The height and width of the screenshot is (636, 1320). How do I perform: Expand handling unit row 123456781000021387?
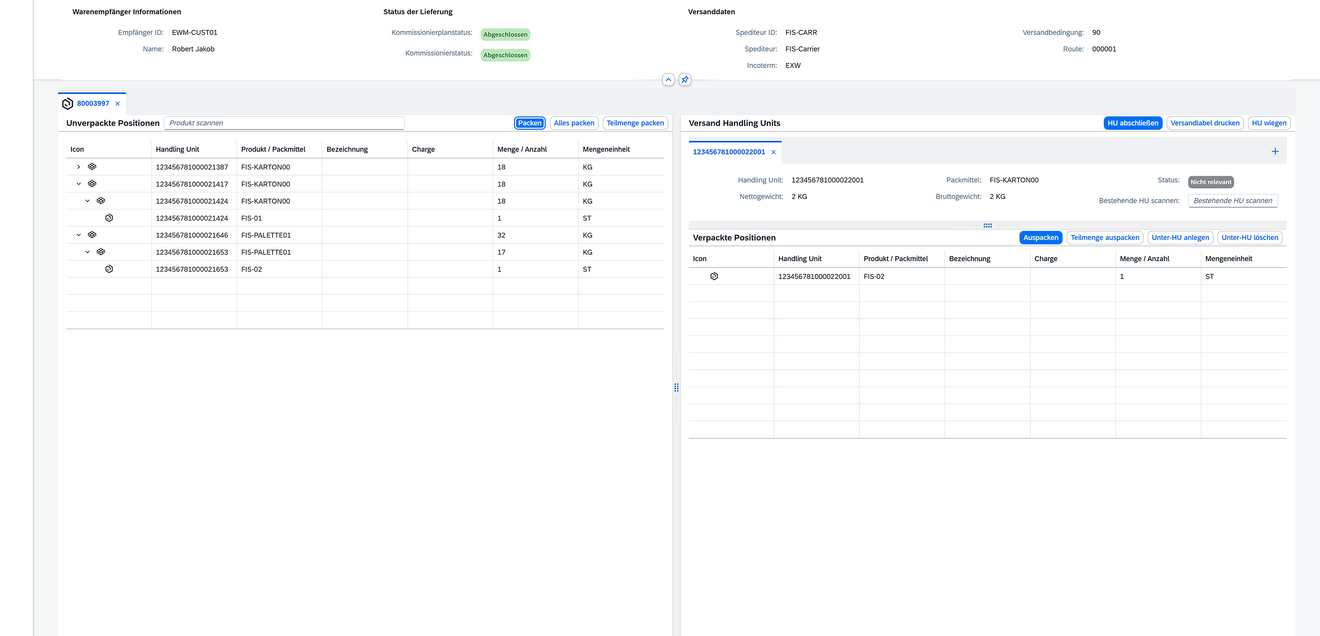pos(79,167)
